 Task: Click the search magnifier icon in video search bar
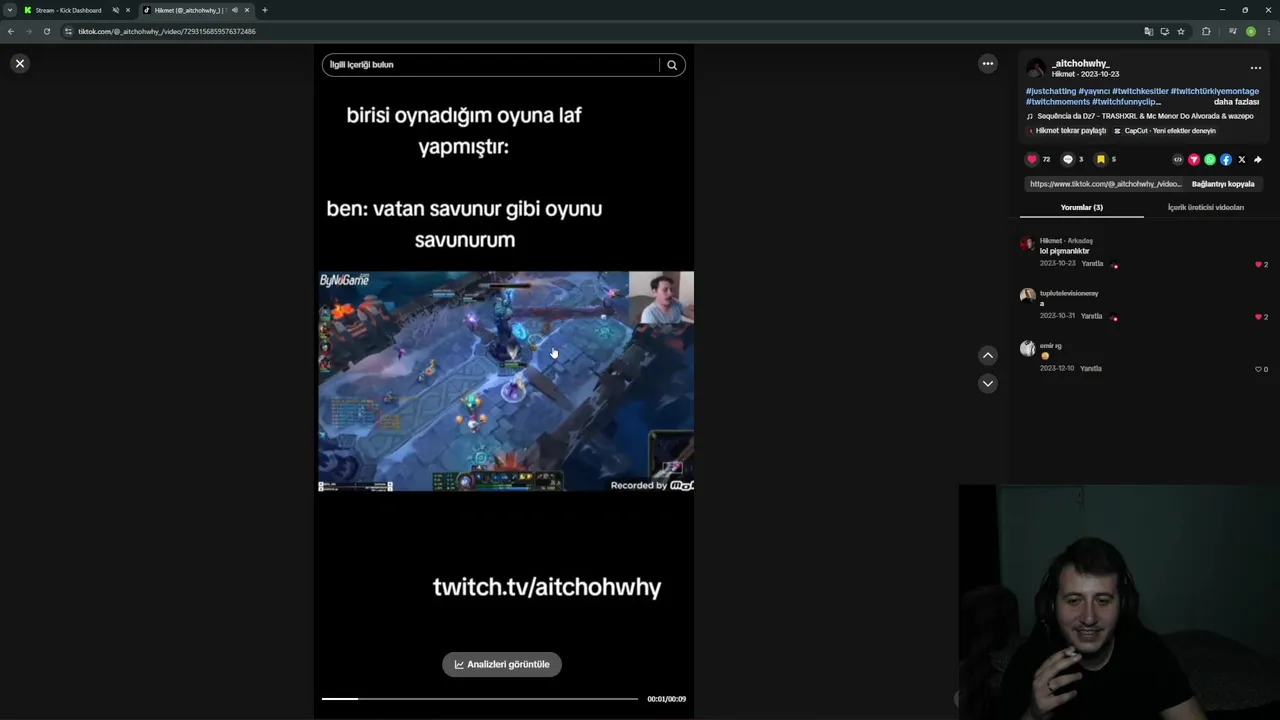(x=672, y=65)
